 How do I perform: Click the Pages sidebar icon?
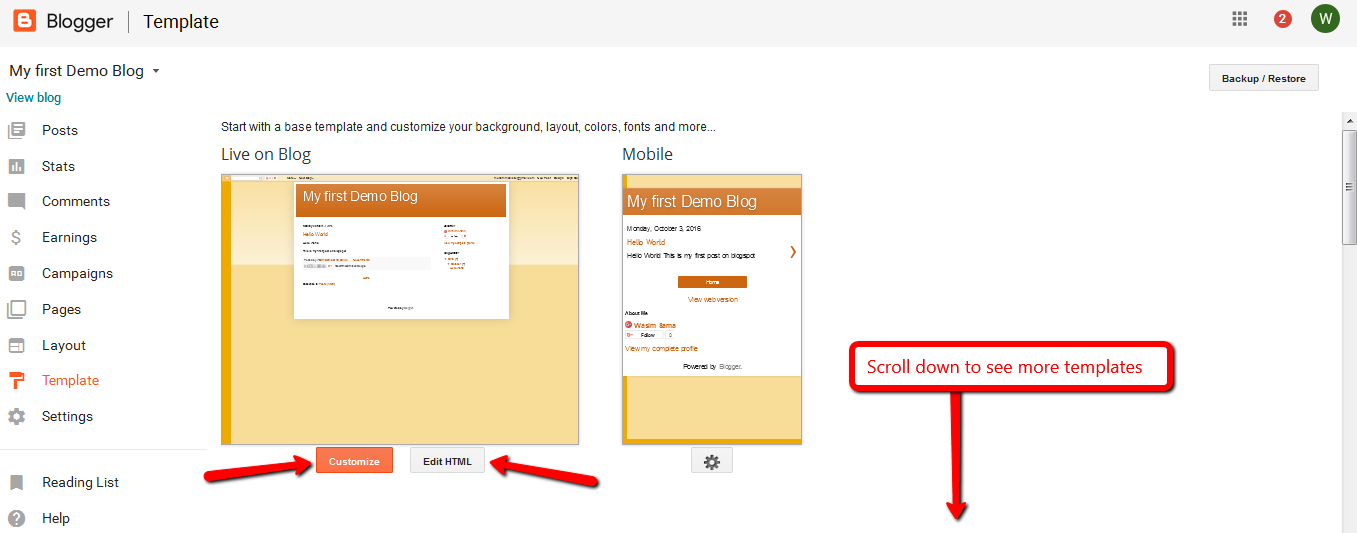point(16,309)
